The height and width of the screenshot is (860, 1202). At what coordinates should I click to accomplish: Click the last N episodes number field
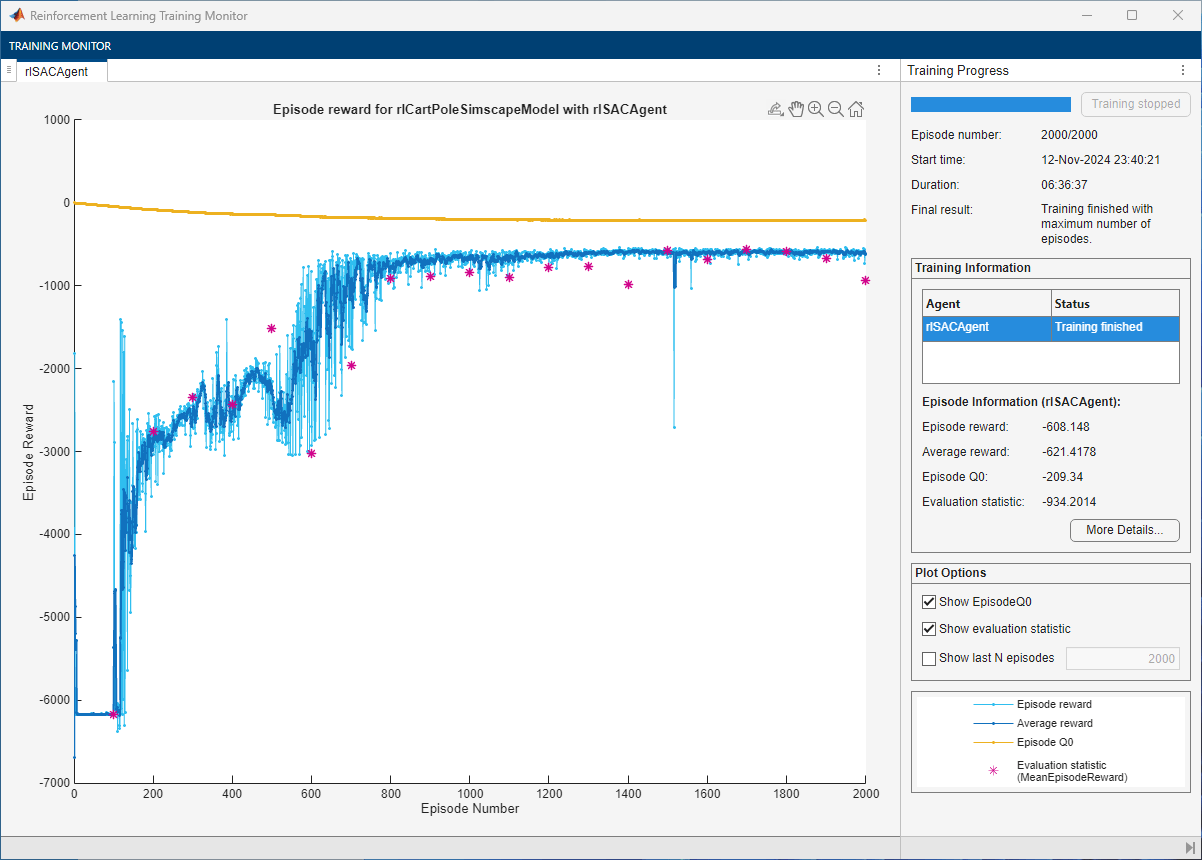[x=1122, y=659]
